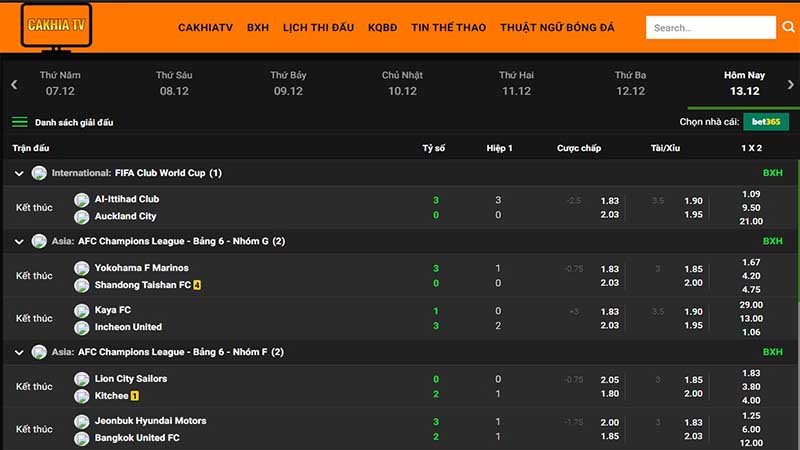Click Auckland City team logo
Viewport: 800px width, 450px height.
[x=82, y=217]
